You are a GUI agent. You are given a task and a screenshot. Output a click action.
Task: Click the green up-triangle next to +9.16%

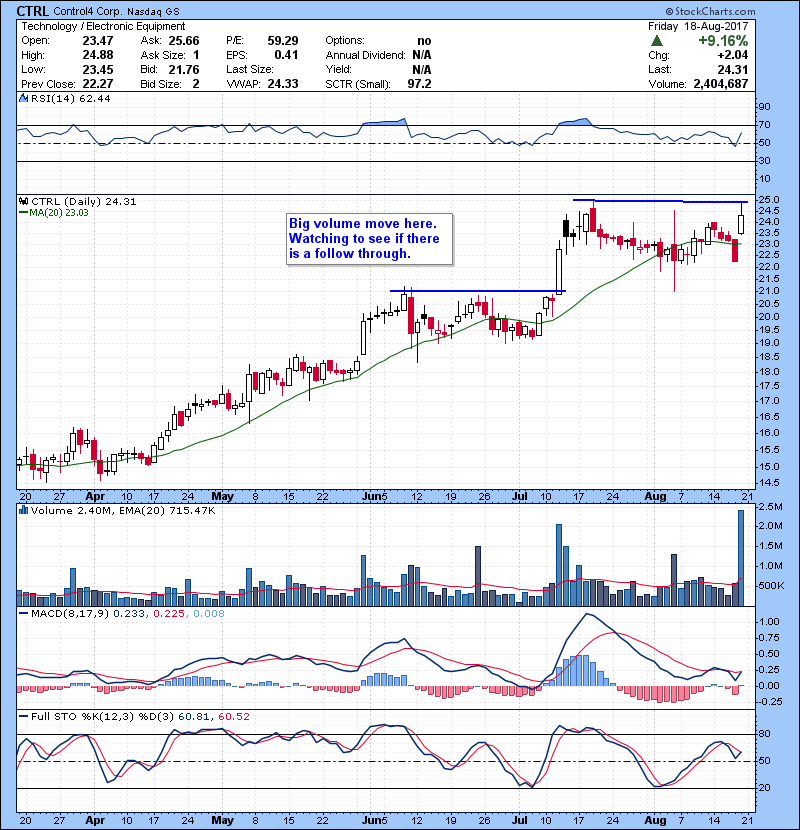(657, 41)
